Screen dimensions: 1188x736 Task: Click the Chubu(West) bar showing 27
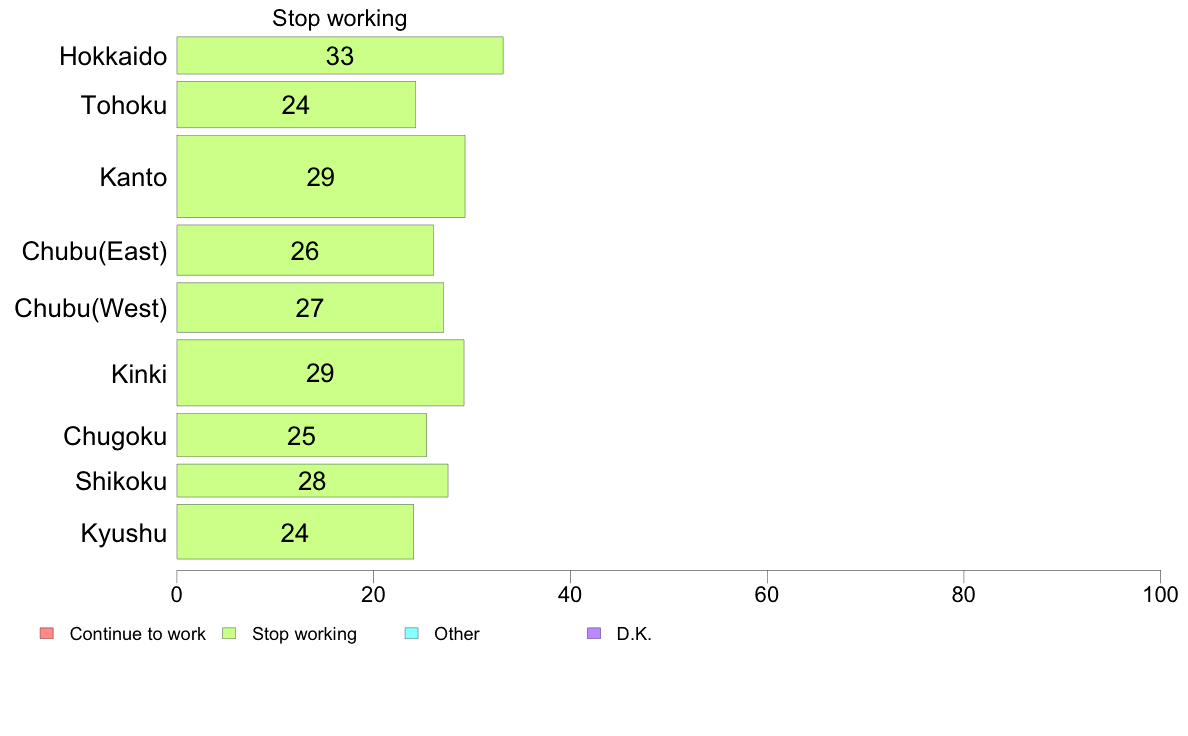(x=310, y=308)
